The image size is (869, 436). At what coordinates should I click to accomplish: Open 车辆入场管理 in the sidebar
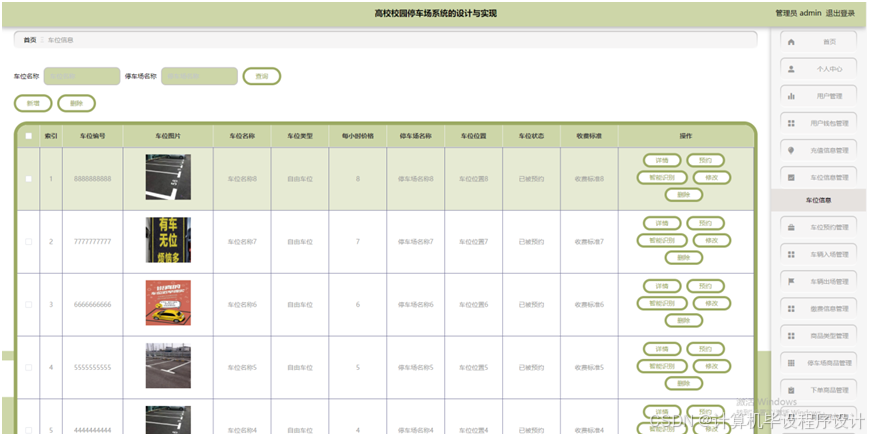tap(818, 254)
